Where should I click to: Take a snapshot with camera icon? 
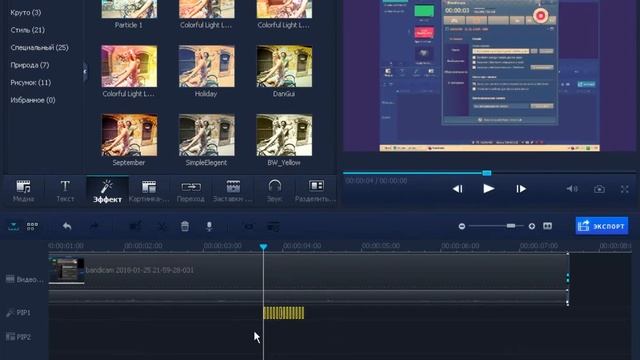599,189
